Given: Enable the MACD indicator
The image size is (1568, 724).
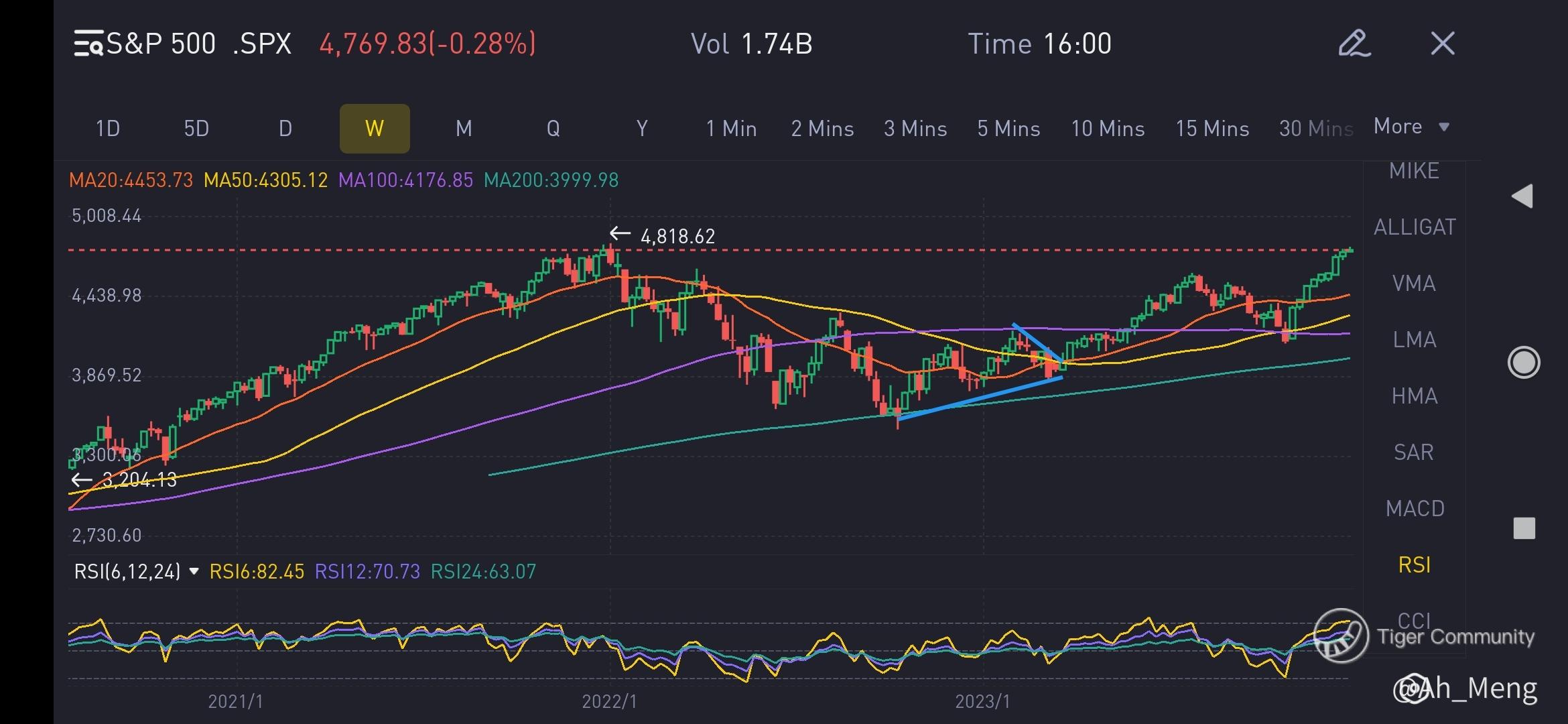Looking at the screenshot, I should point(1415,509).
